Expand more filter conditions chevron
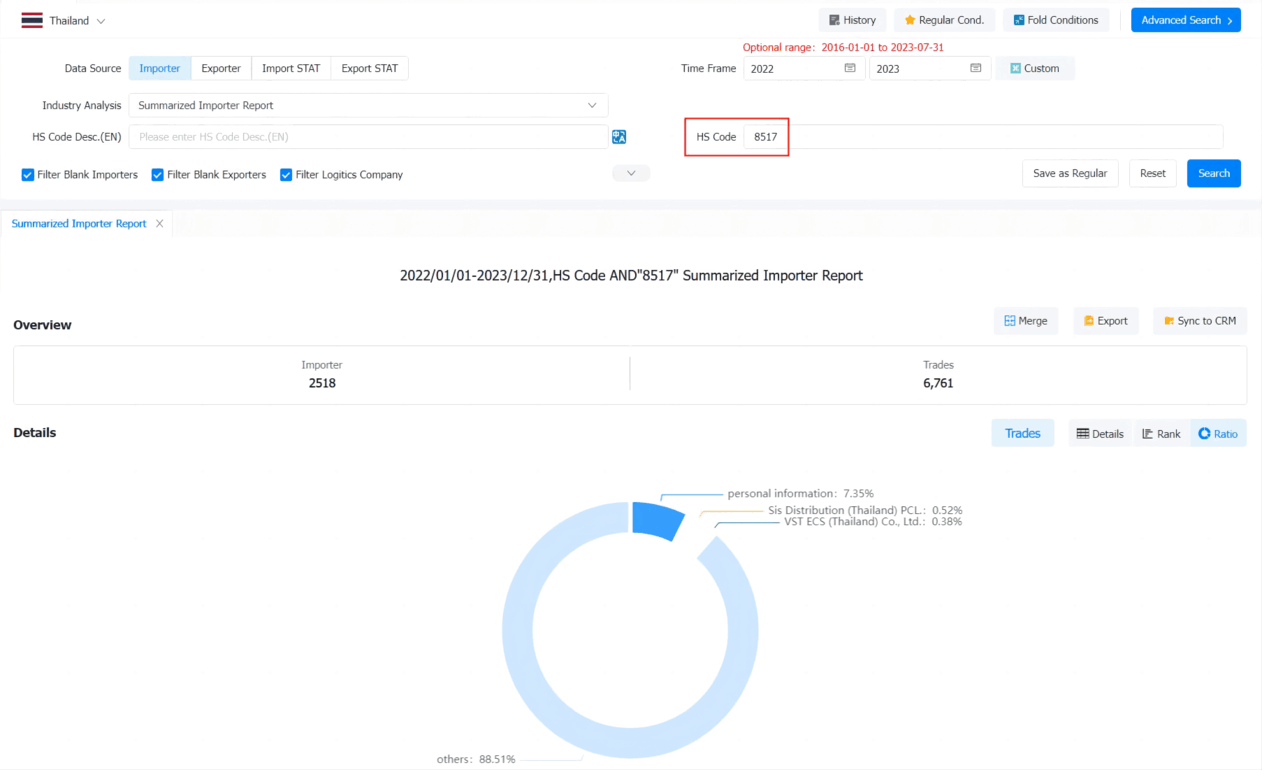 click(x=631, y=173)
